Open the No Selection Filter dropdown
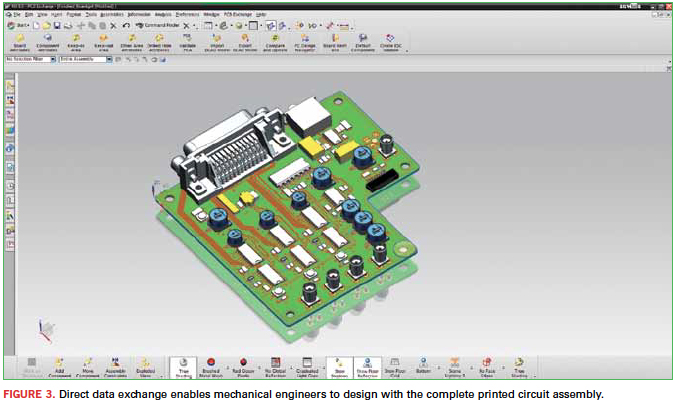The image size is (676, 402). tap(30, 60)
